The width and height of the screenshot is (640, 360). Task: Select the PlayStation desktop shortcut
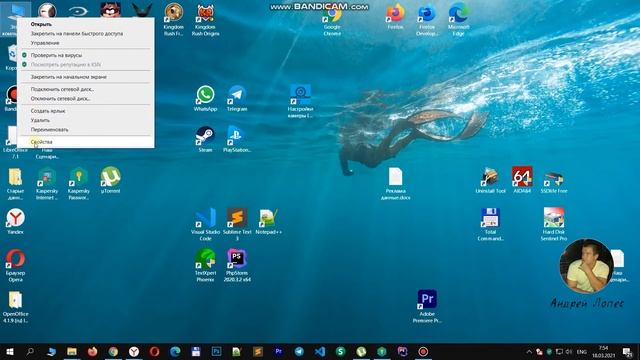(237, 139)
